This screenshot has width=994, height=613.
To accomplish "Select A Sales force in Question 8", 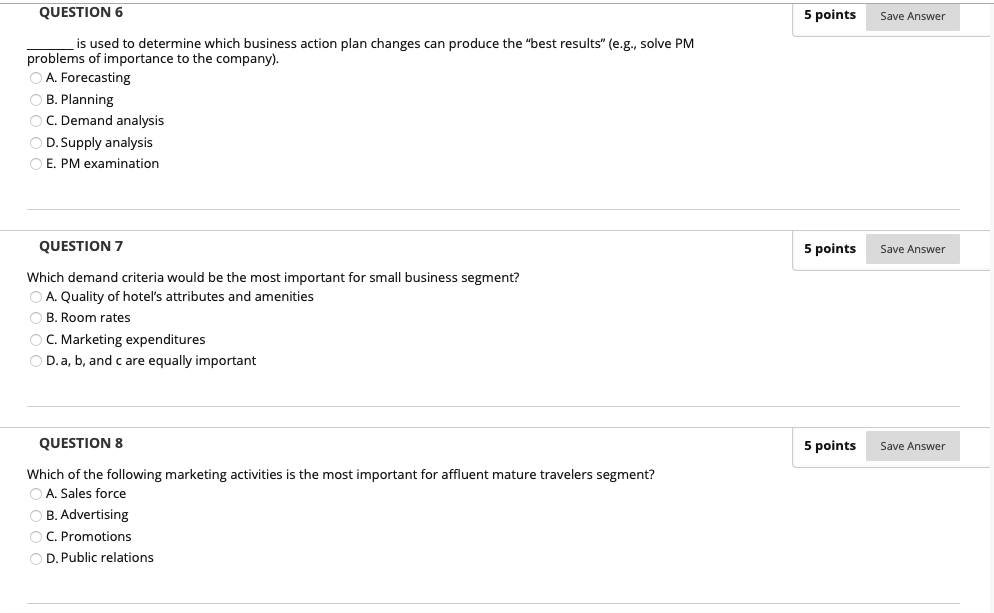I will pos(36,493).
